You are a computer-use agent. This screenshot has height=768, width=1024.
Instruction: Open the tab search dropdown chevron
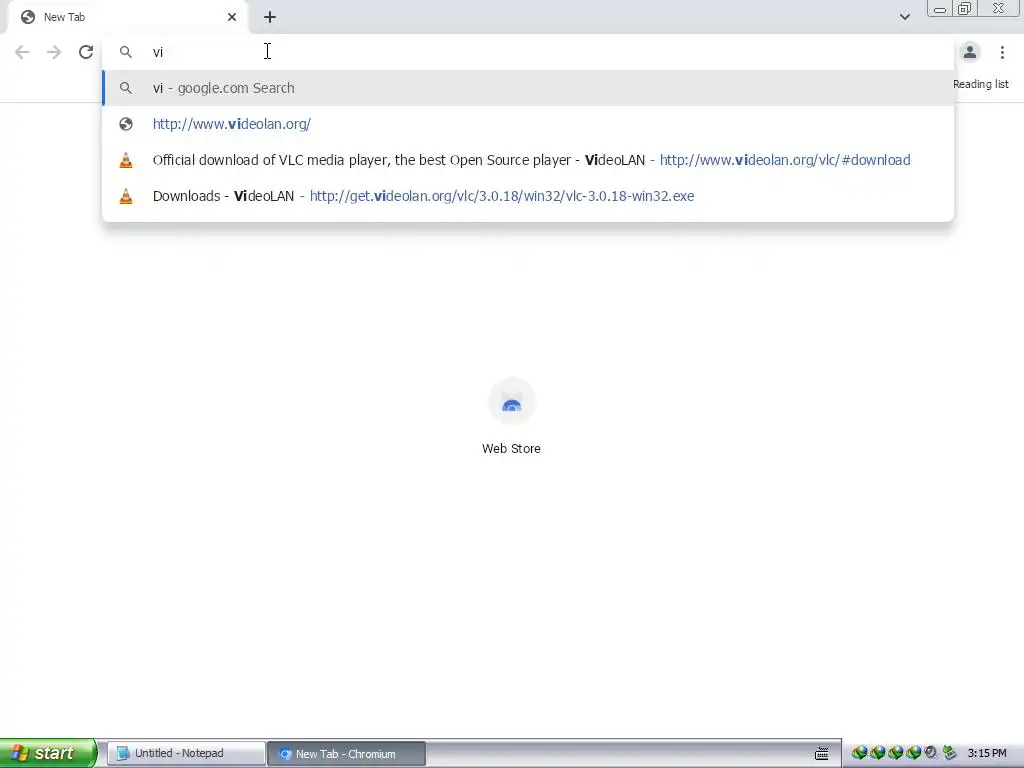click(904, 17)
